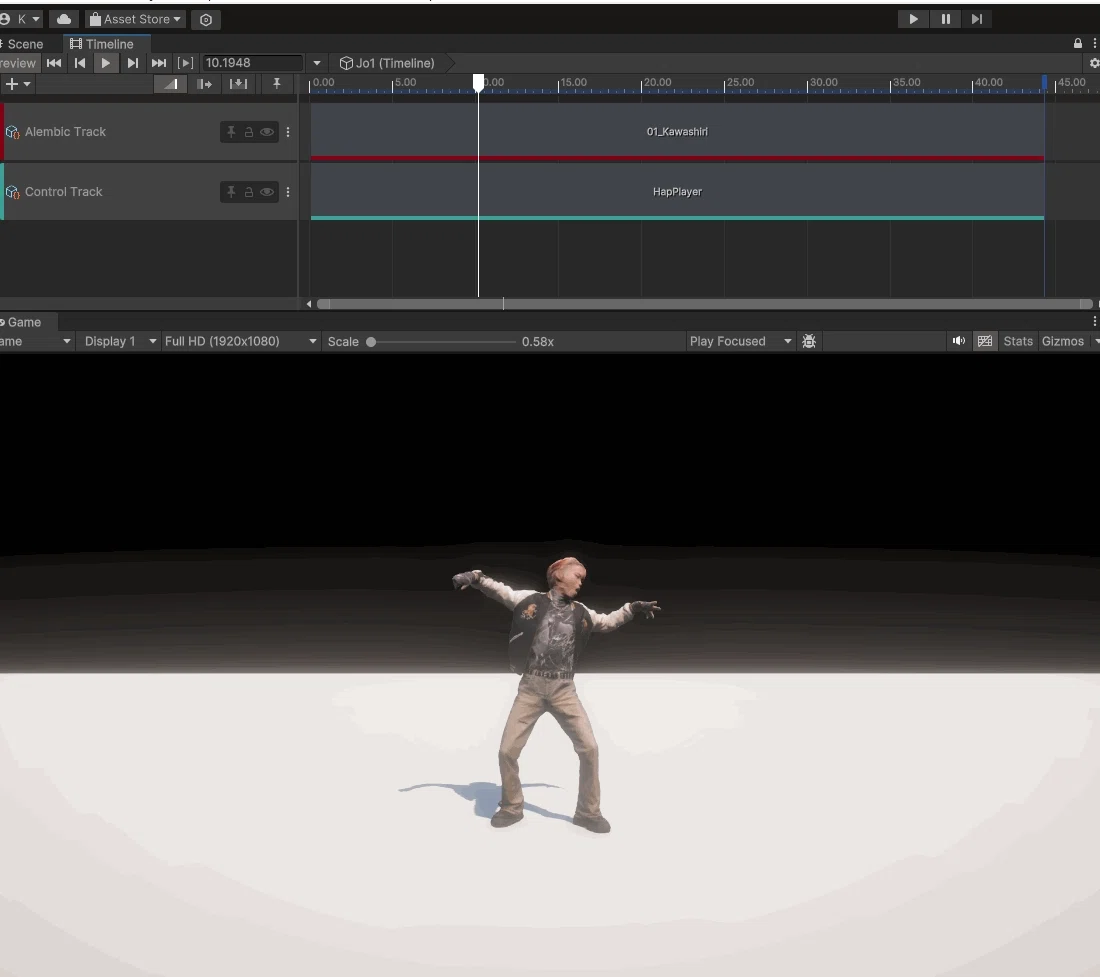Toggle the Game view shortcuts keyboard icon
Image resolution: width=1100 pixels, height=977 pixels.
pyautogui.click(x=985, y=342)
